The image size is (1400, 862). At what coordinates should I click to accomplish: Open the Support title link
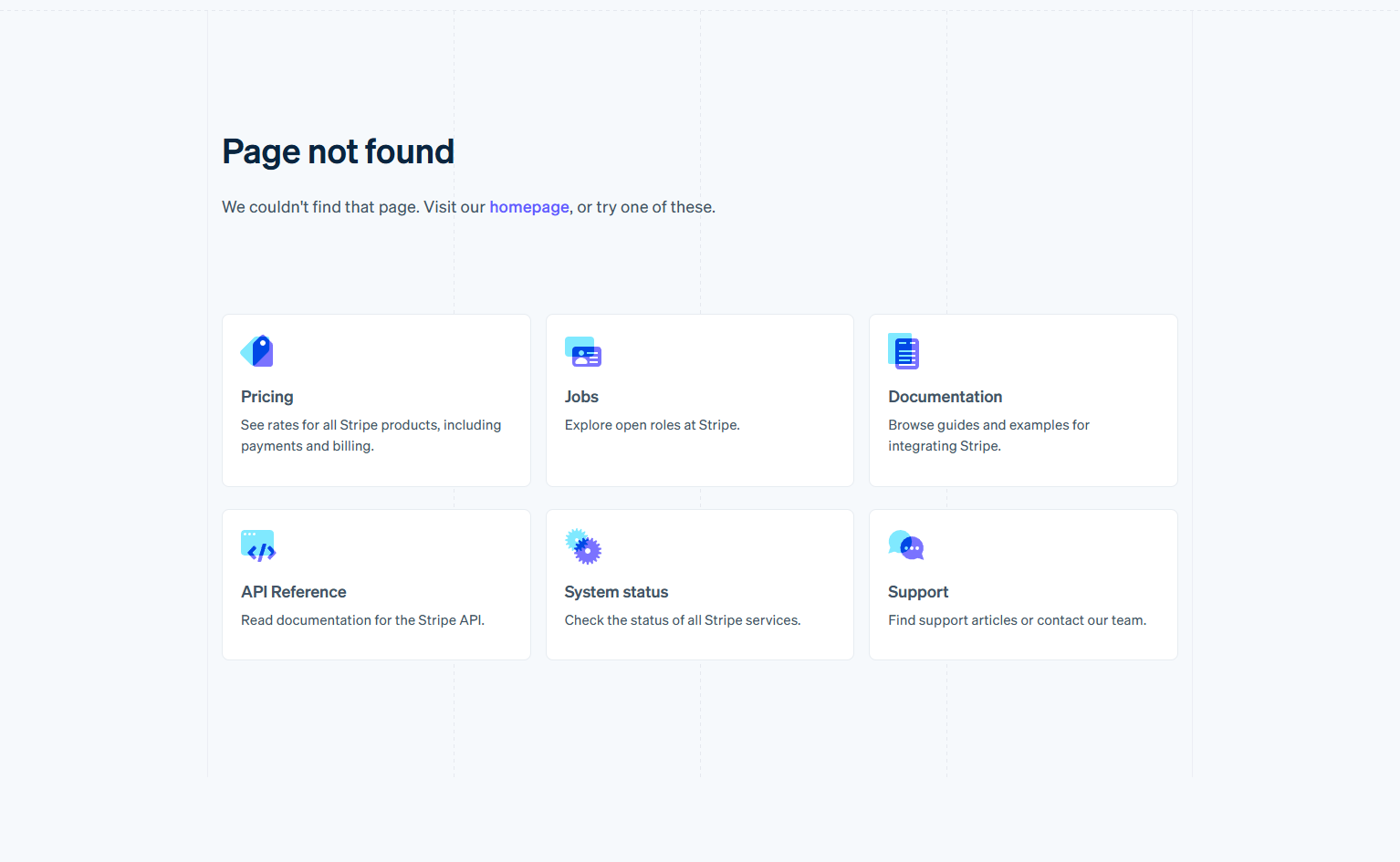918,592
